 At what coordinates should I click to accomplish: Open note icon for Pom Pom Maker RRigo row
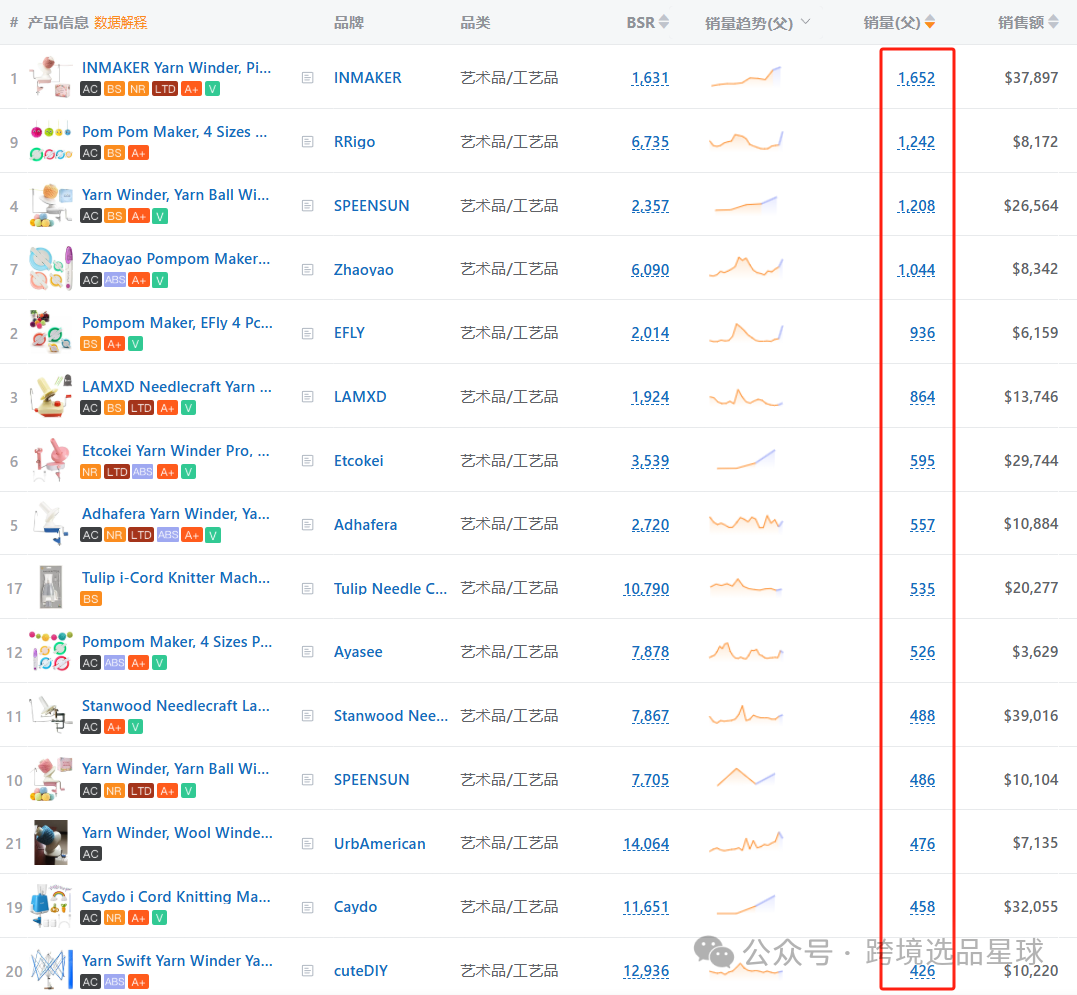pos(308,141)
